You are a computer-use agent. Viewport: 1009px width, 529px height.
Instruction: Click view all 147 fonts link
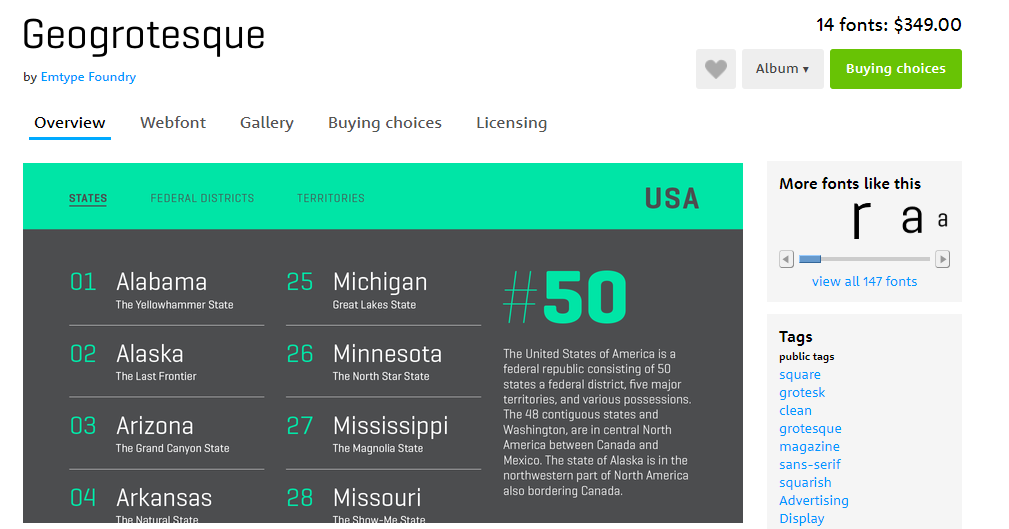(x=864, y=281)
